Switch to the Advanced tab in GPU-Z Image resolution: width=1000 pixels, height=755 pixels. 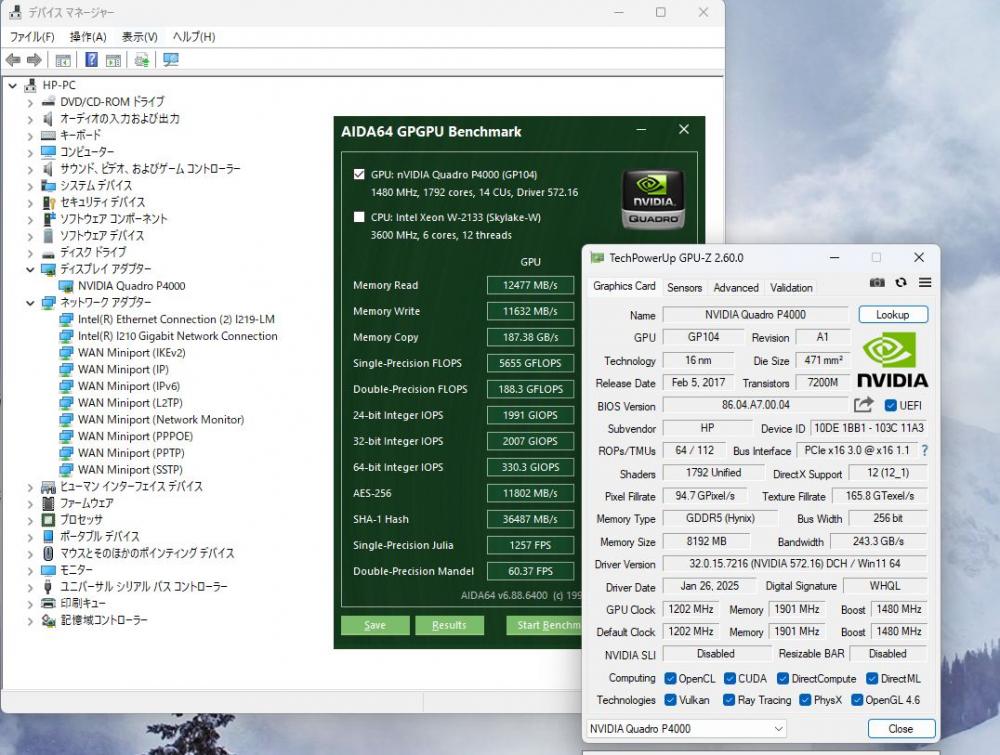pyautogui.click(x=736, y=288)
